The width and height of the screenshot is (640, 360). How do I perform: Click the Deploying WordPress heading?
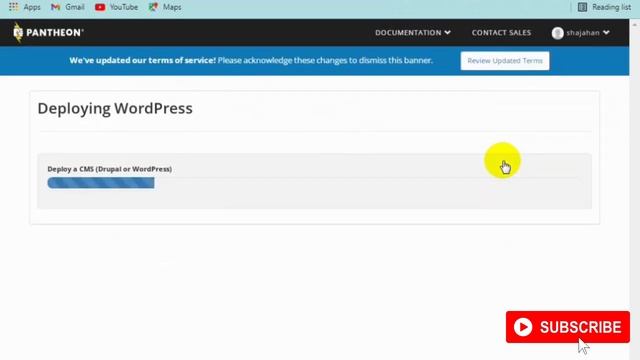[x=115, y=109]
